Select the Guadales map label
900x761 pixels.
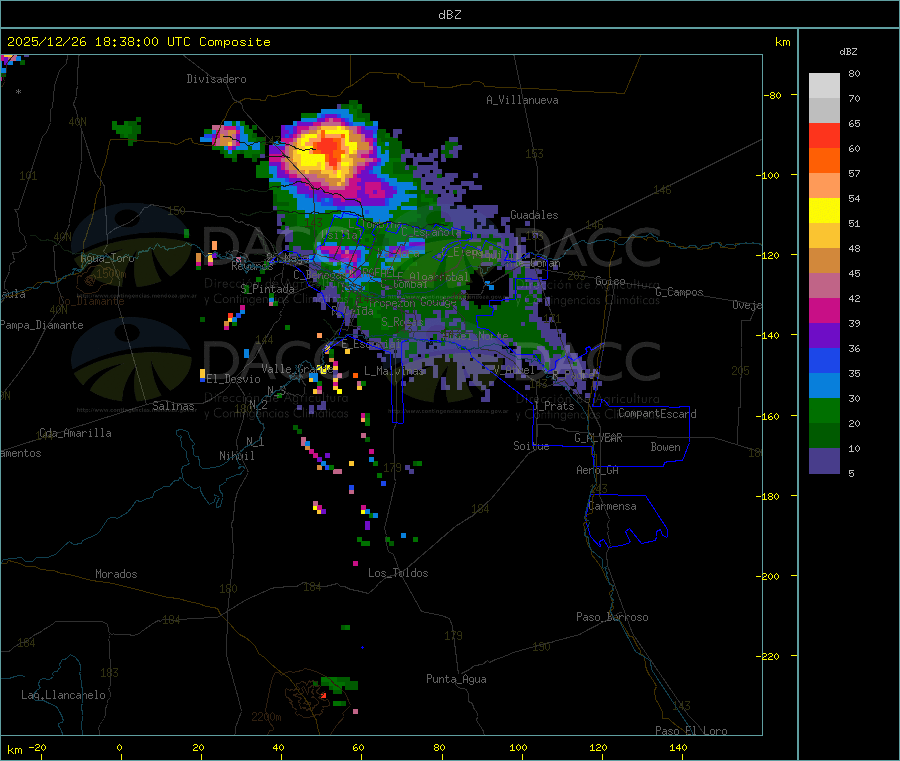pyautogui.click(x=534, y=215)
